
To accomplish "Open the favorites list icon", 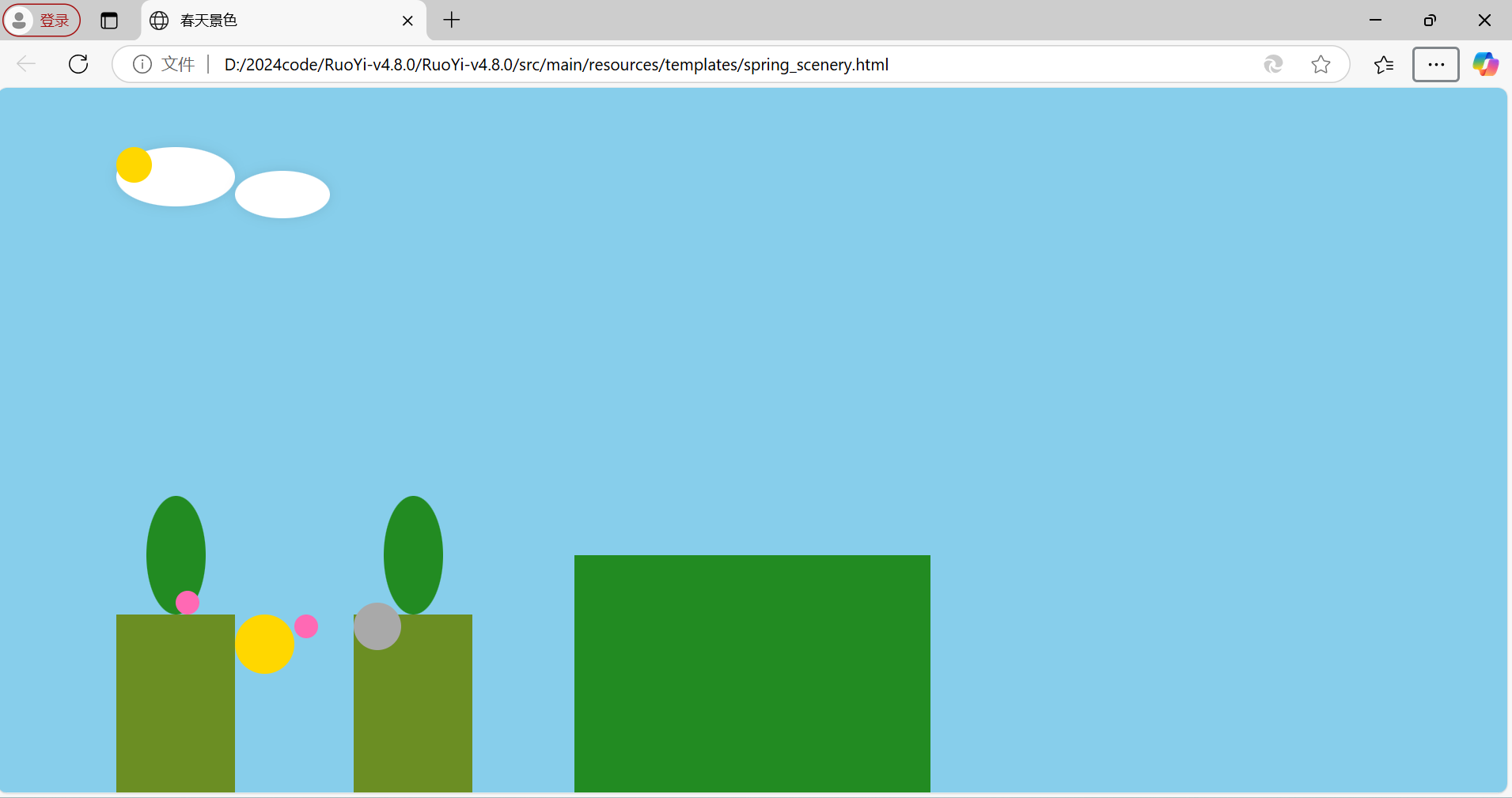I will pyautogui.click(x=1384, y=64).
